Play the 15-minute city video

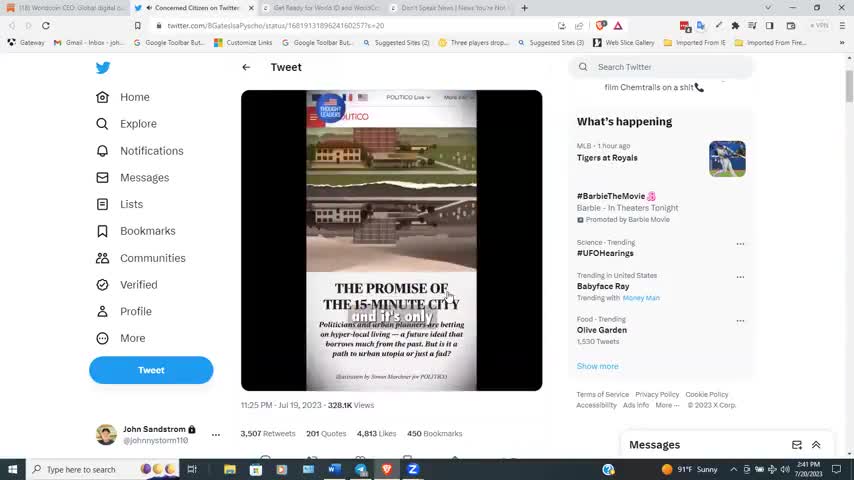tap(392, 240)
